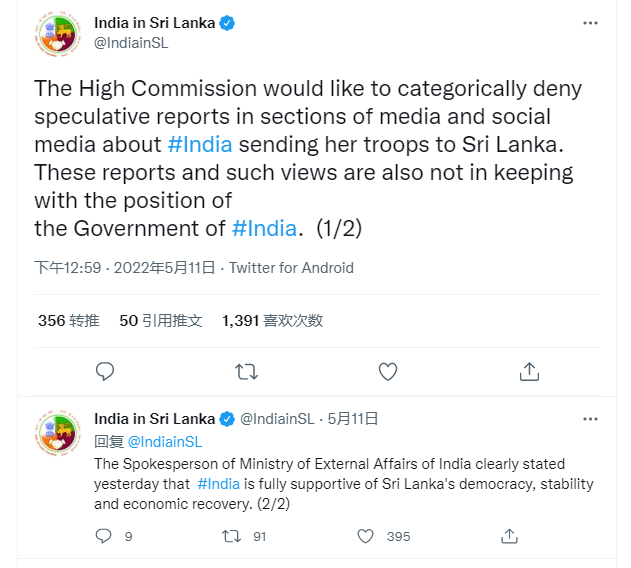The width and height of the screenshot is (631, 568).
Task: Open the Twitter for Android source link
Action: pyautogui.click(x=291, y=268)
